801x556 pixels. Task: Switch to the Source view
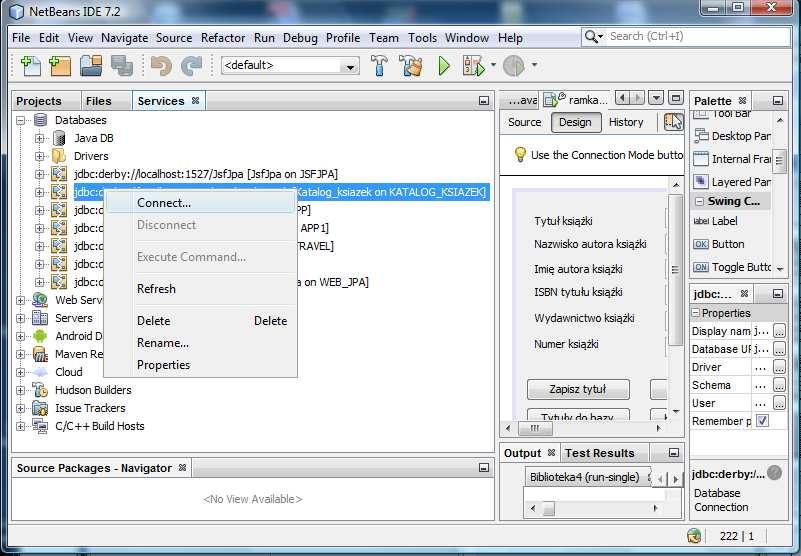point(525,122)
